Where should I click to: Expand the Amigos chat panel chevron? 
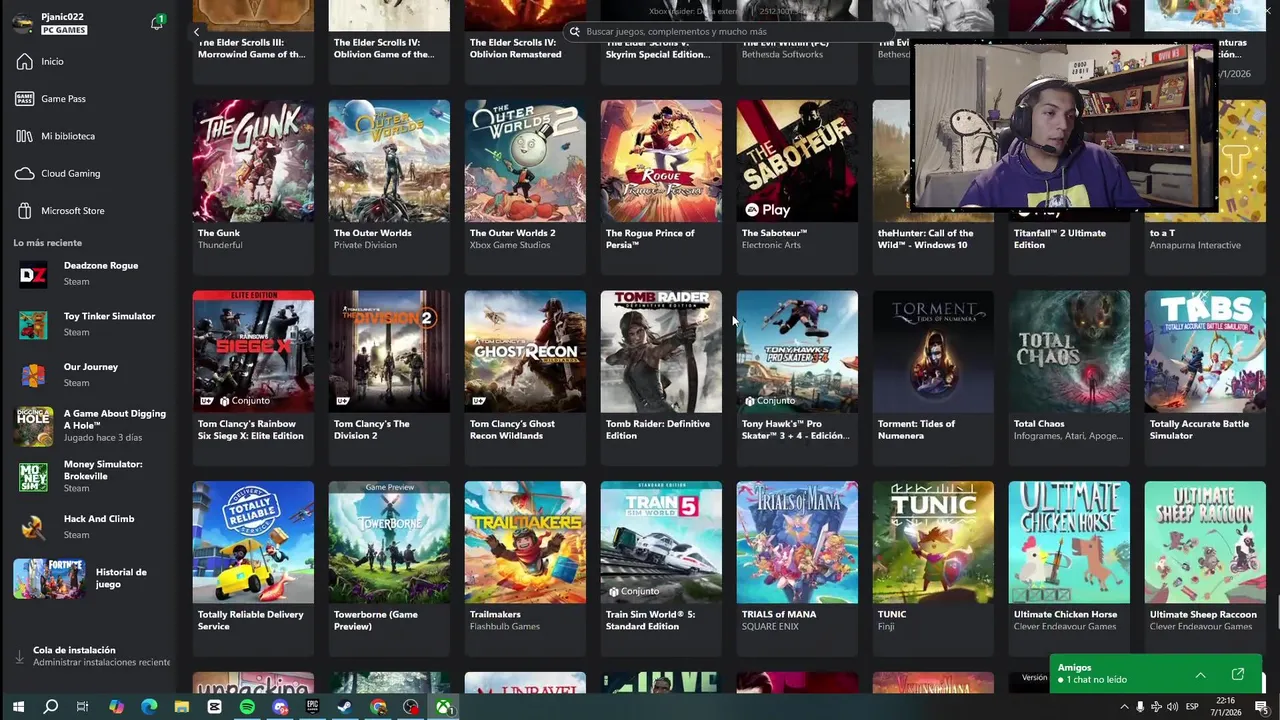(1200, 674)
